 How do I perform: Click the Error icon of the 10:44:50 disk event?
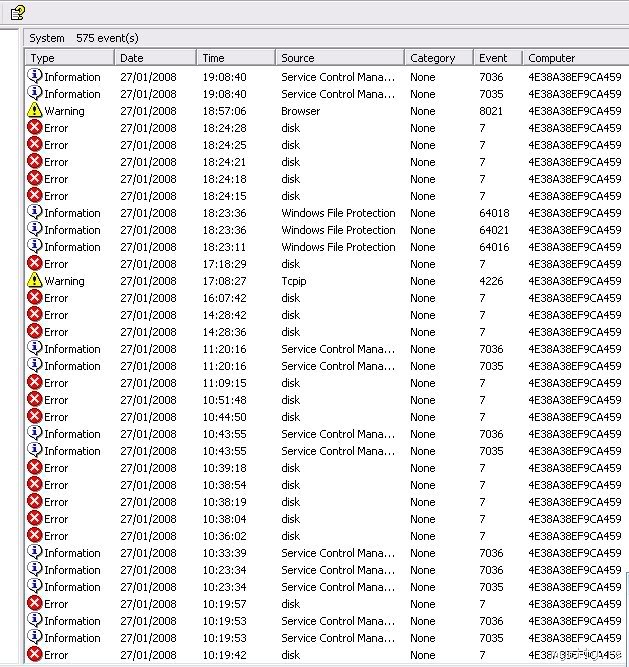coord(34,416)
